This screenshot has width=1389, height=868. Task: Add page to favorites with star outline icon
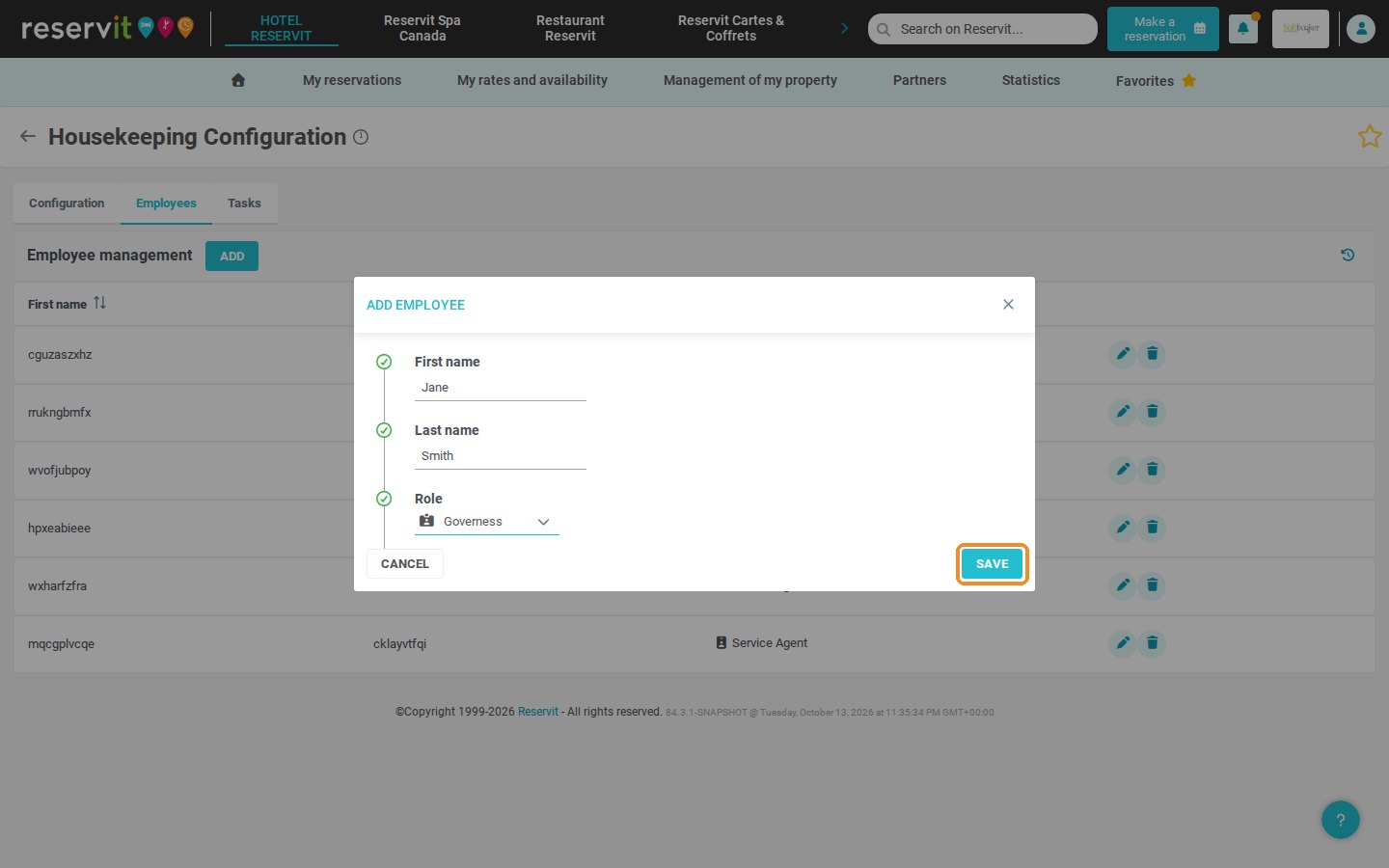[1370, 137]
